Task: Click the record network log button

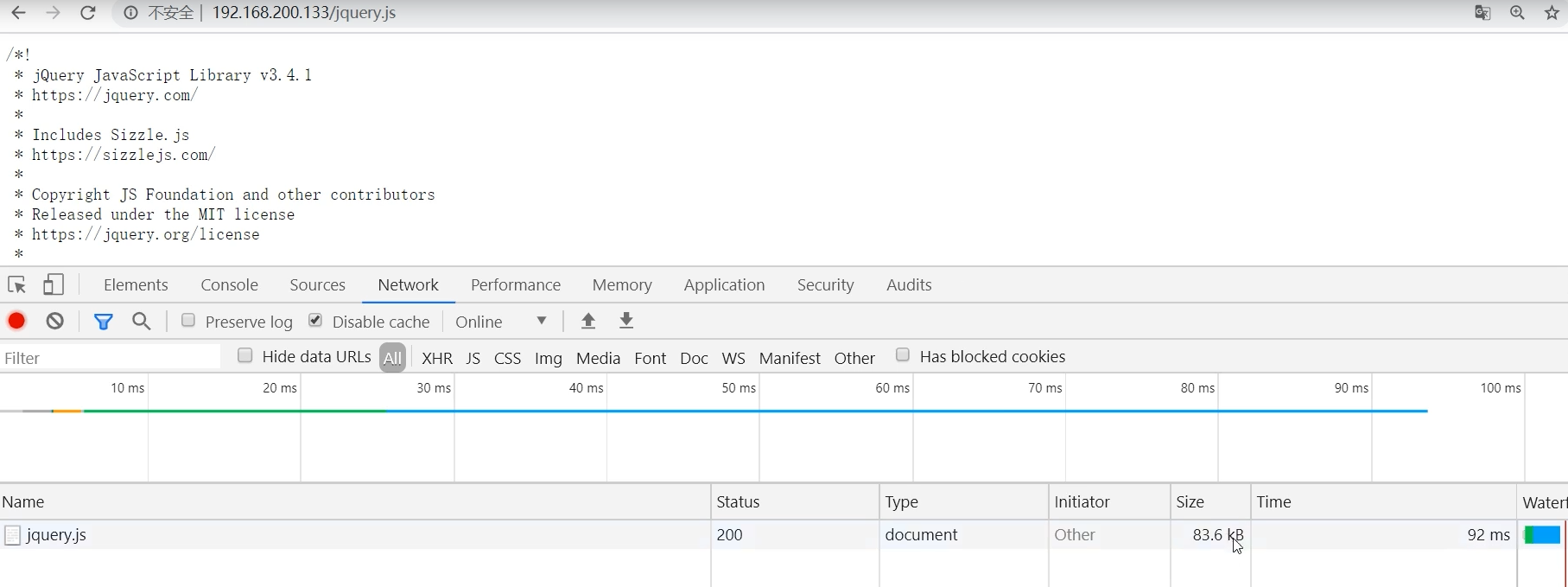Action: pos(16,322)
